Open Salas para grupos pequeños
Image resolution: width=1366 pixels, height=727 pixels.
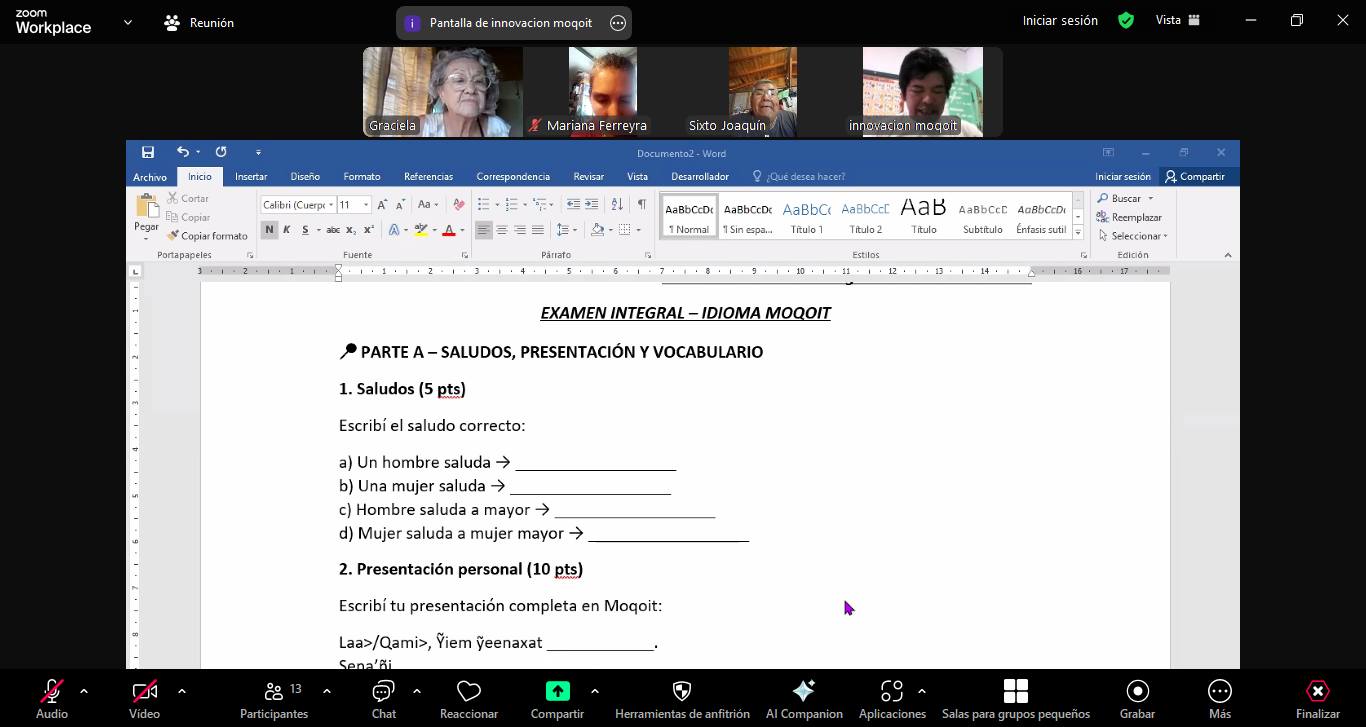(x=1015, y=692)
